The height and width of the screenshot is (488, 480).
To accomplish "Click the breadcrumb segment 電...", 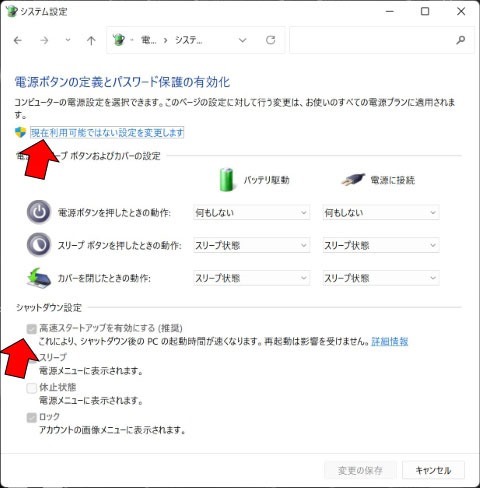I will [x=149, y=40].
